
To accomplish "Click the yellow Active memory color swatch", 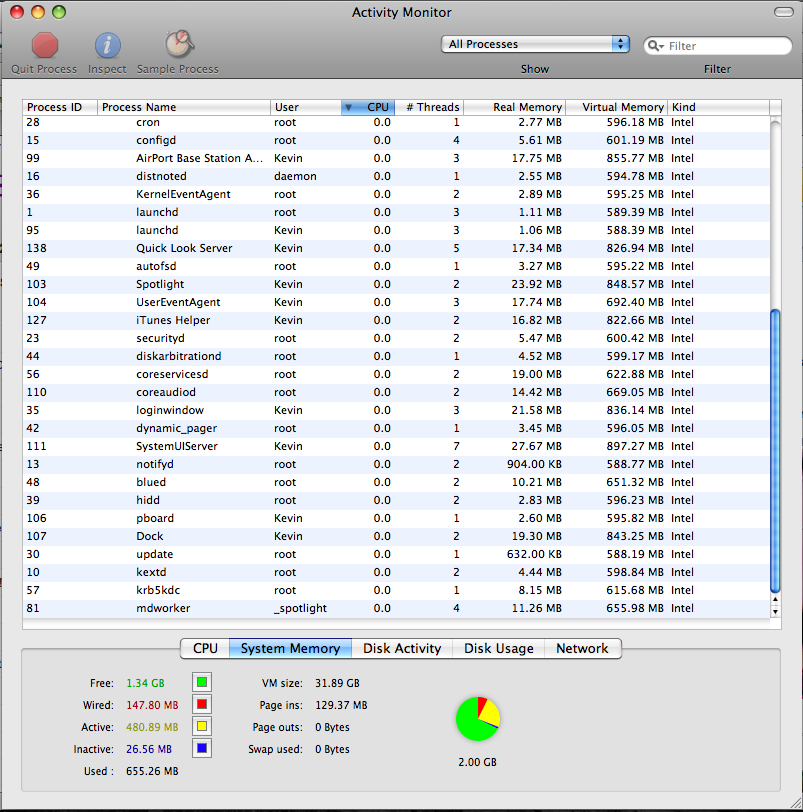I will tap(202, 727).
